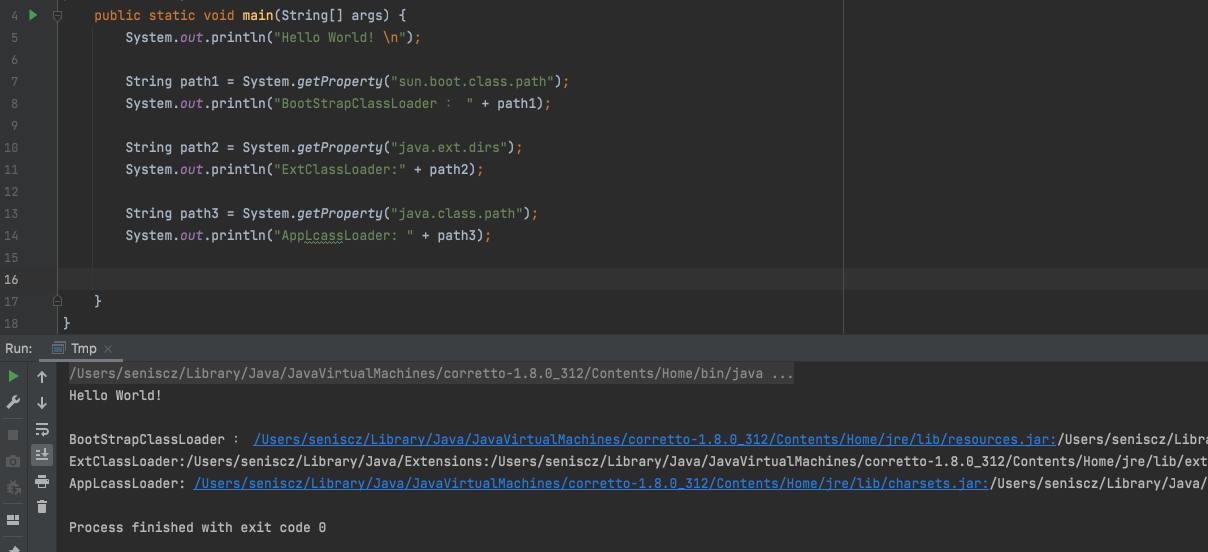The image size is (1208, 552).
Task: Click "Process finished with exit code 0"
Action: pos(197,527)
